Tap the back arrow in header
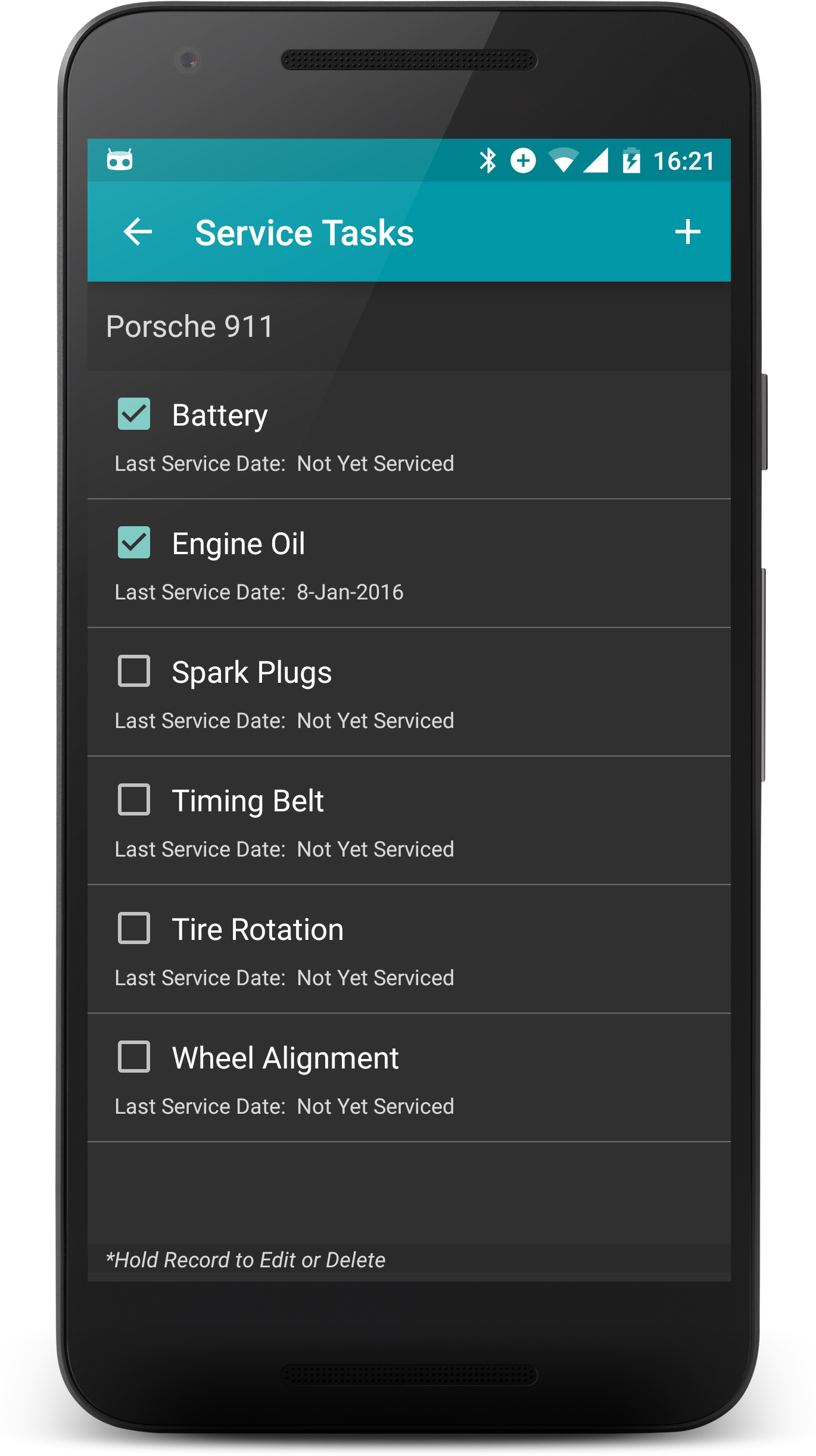Viewport: 816px width, 1456px height. coord(138,232)
